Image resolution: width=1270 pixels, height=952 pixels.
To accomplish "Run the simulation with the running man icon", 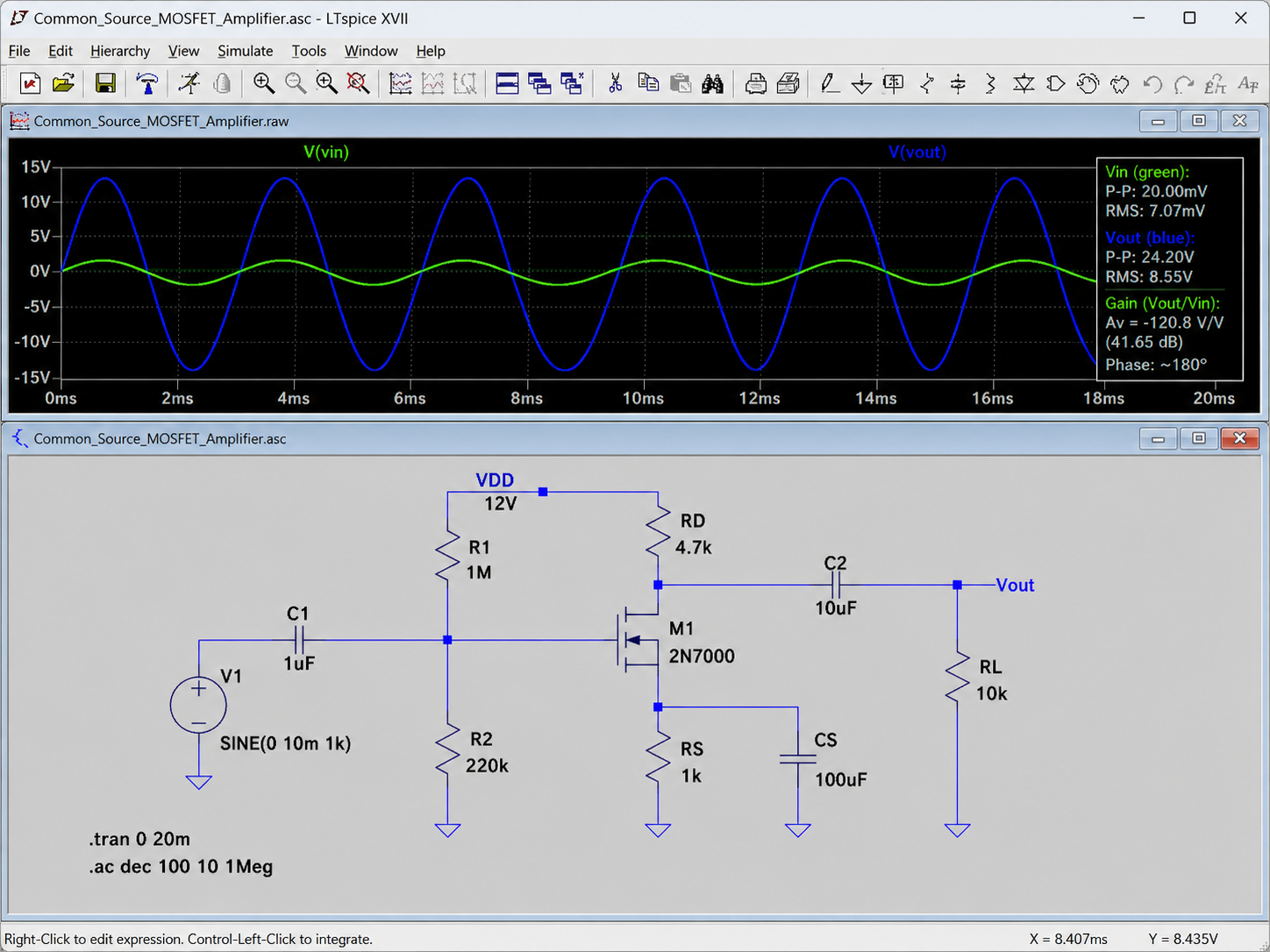I will (189, 83).
